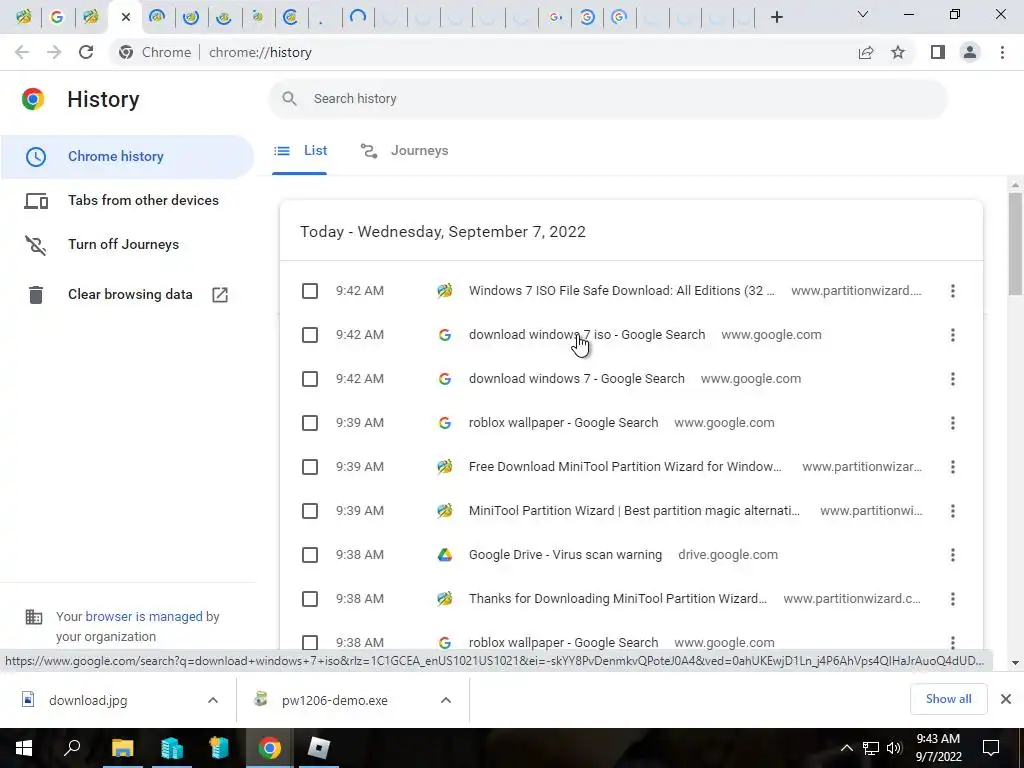The height and width of the screenshot is (768, 1024).
Task: Check the Thanks for Downloading MiniTool entry
Action: [x=310, y=599]
